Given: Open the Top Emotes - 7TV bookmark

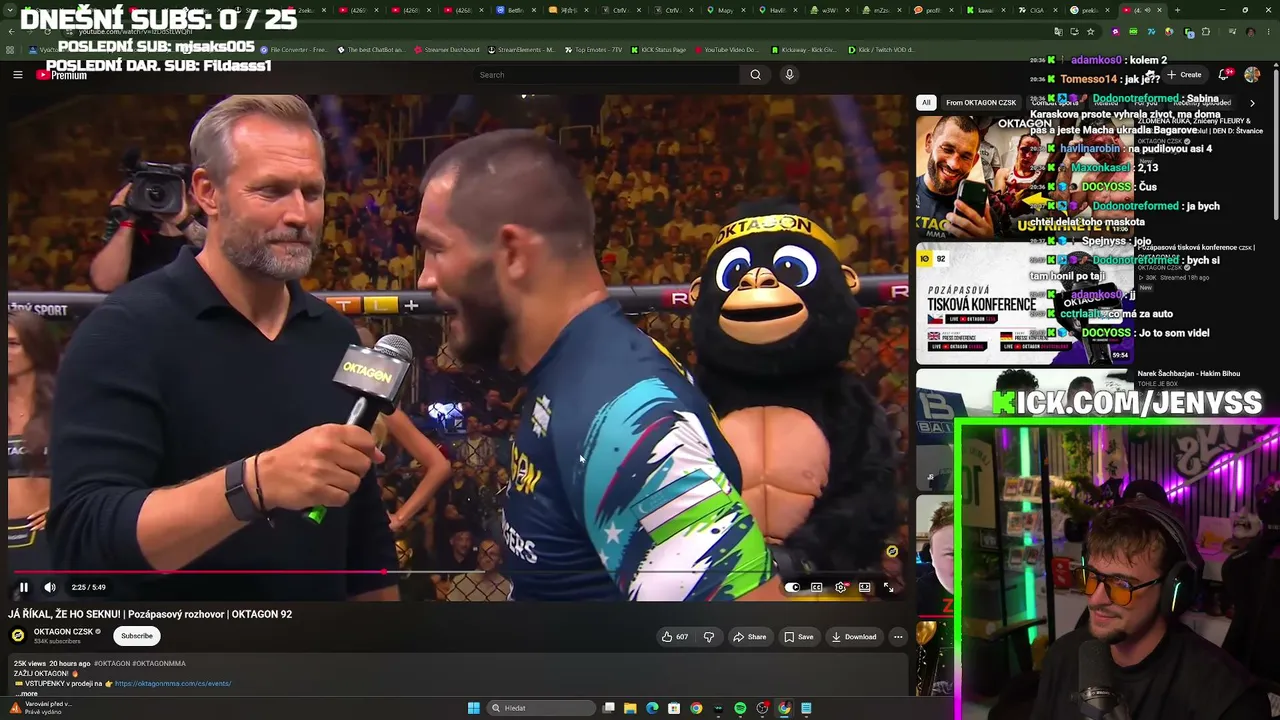Looking at the screenshot, I should (593, 49).
